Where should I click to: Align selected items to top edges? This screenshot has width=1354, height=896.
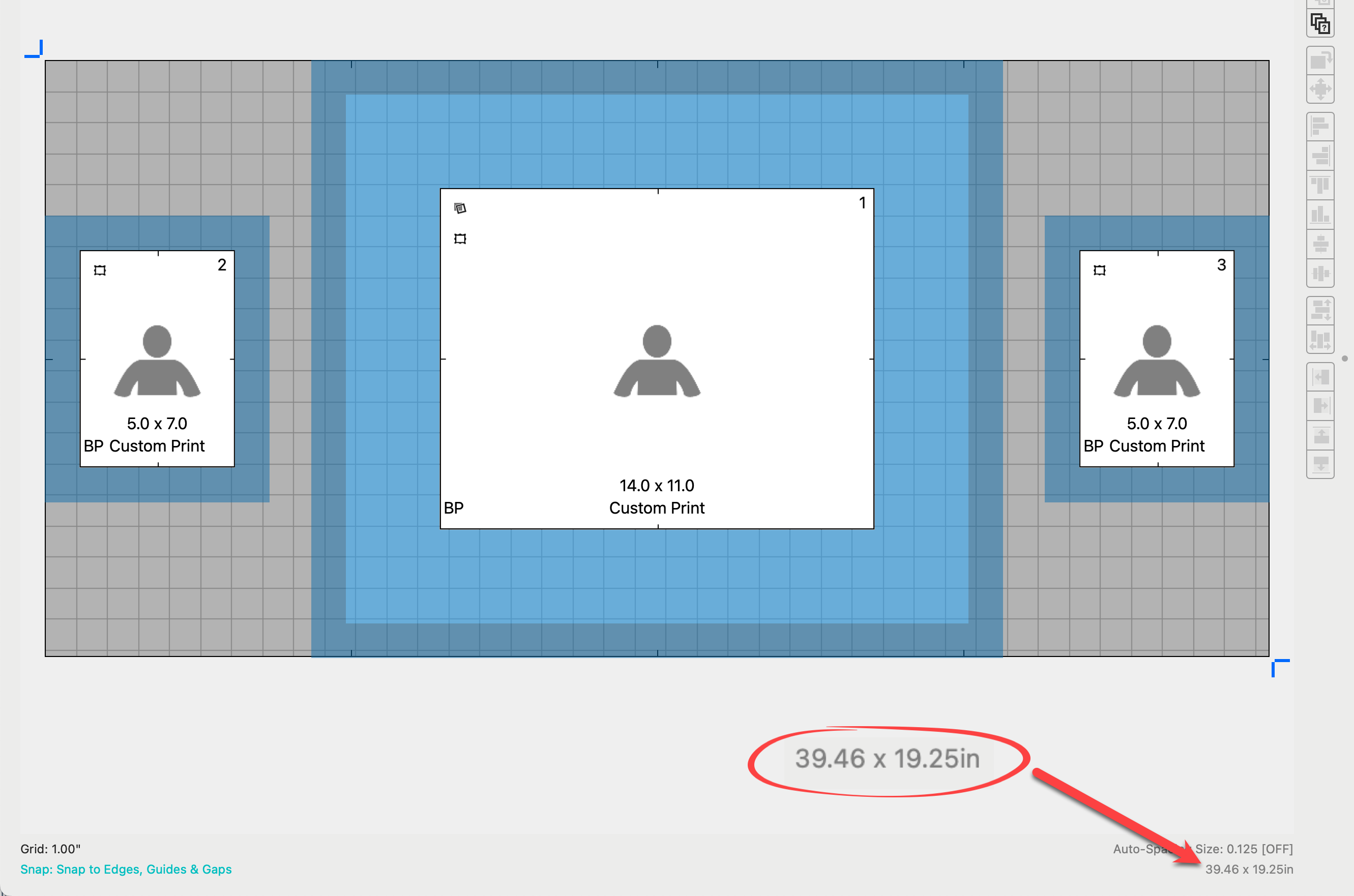point(1320,185)
